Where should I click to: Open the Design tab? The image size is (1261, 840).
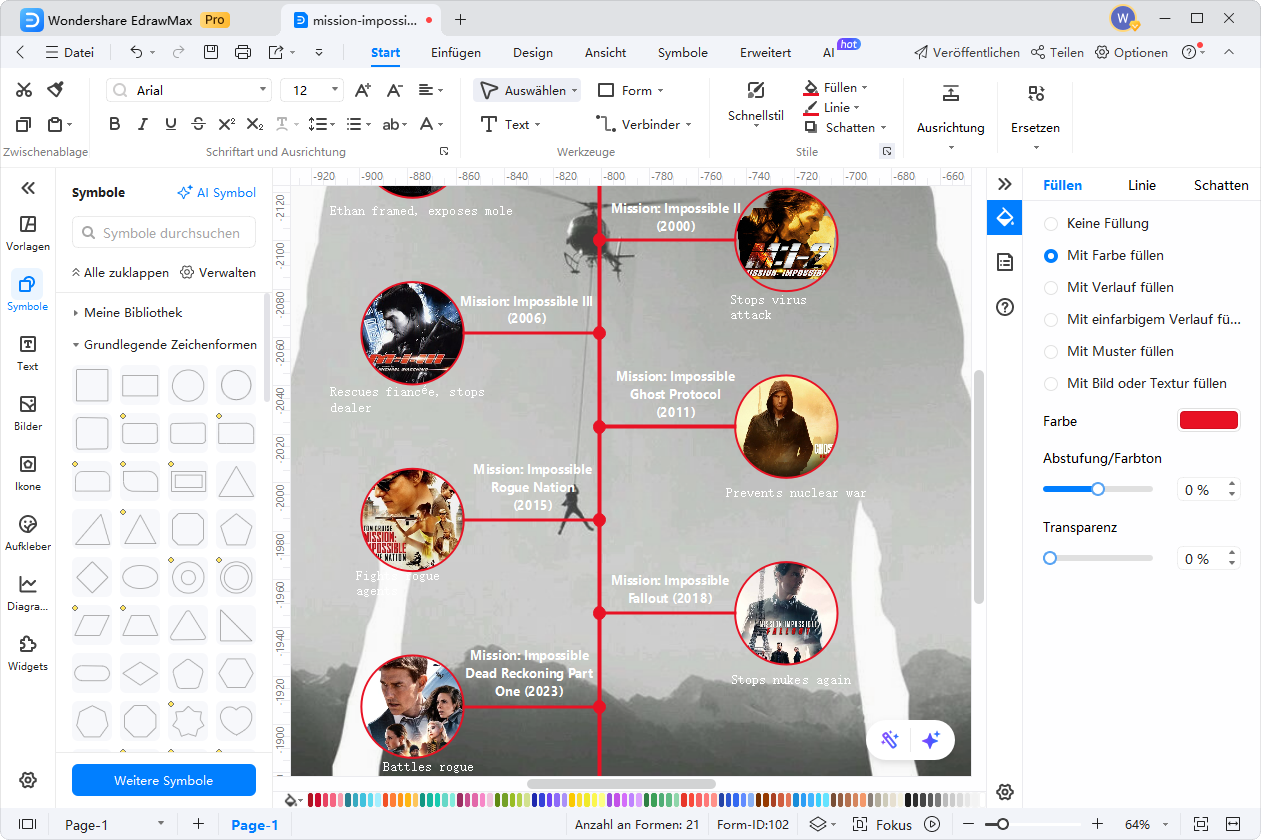pos(533,52)
